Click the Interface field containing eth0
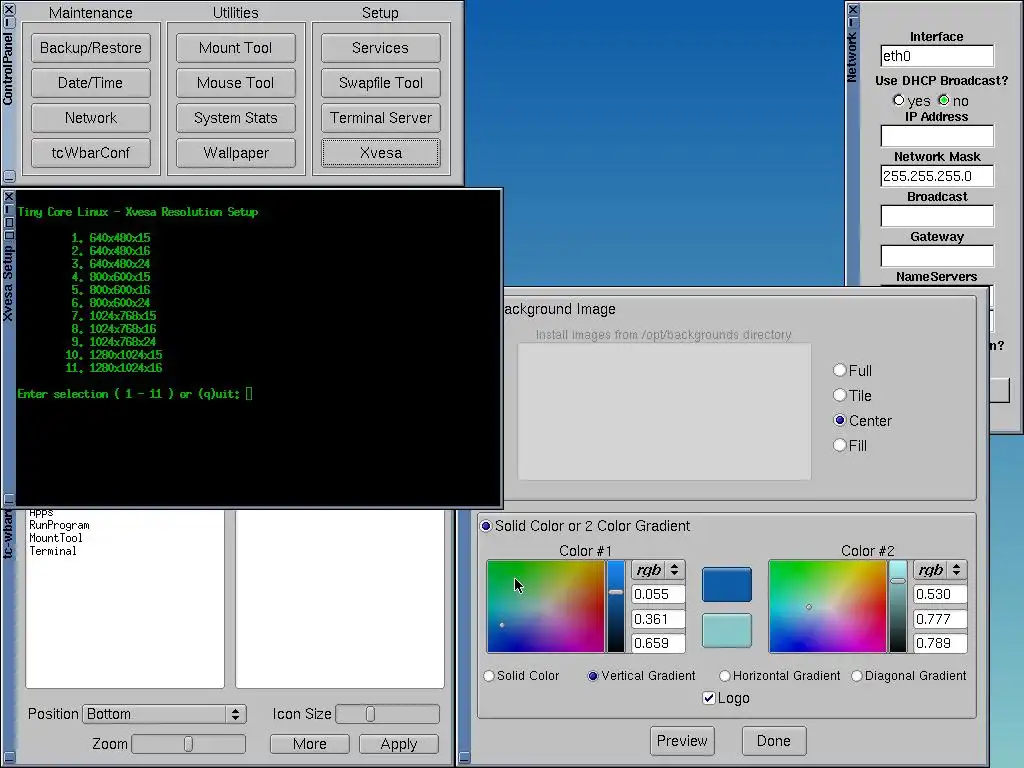This screenshot has width=1024, height=768. [937, 56]
